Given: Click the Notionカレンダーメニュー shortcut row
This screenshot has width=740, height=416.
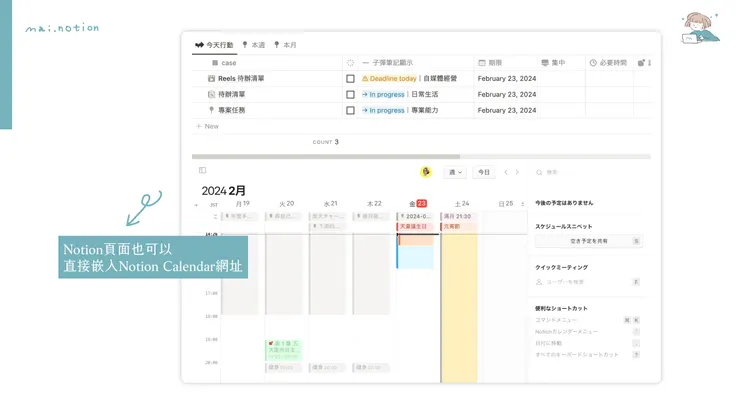Looking at the screenshot, I should click(588, 331).
